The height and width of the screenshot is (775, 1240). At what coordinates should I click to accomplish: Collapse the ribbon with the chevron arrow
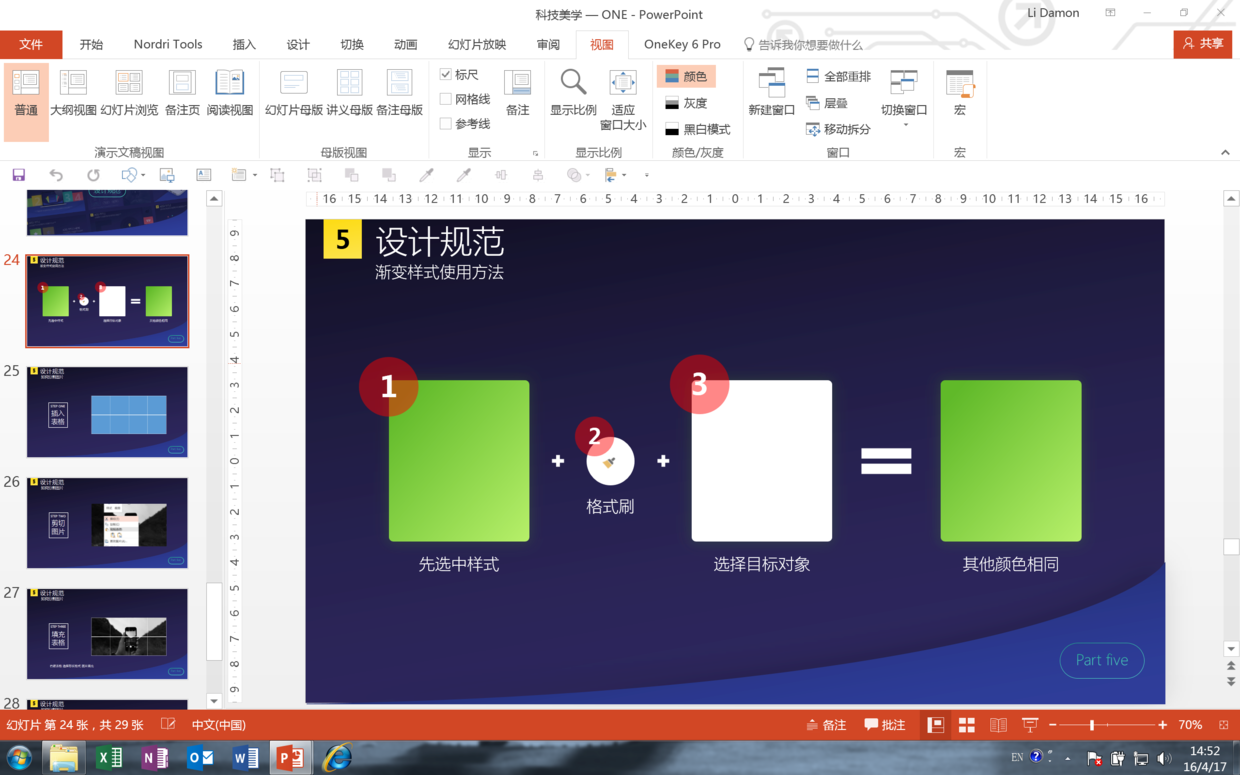pyautogui.click(x=1225, y=152)
